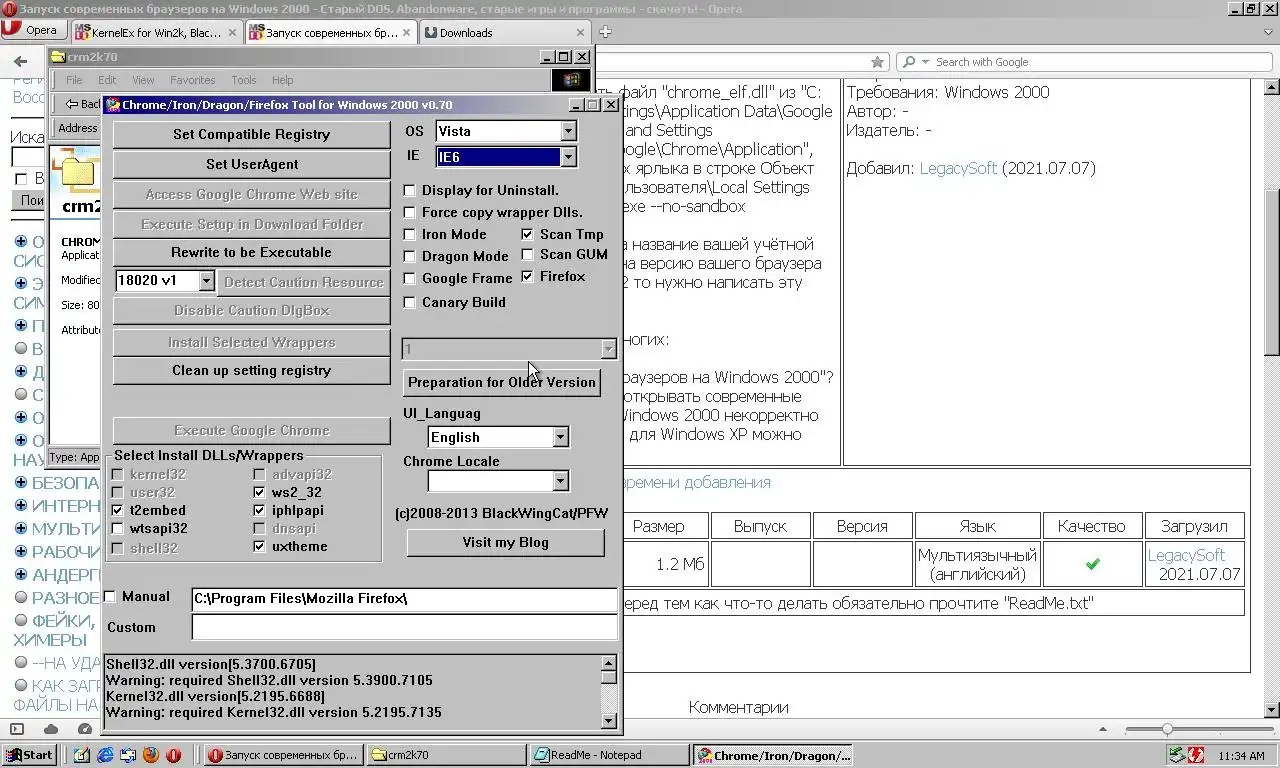Click the red tray icon by the clock
The image size is (1280, 768).
pos(1195,755)
